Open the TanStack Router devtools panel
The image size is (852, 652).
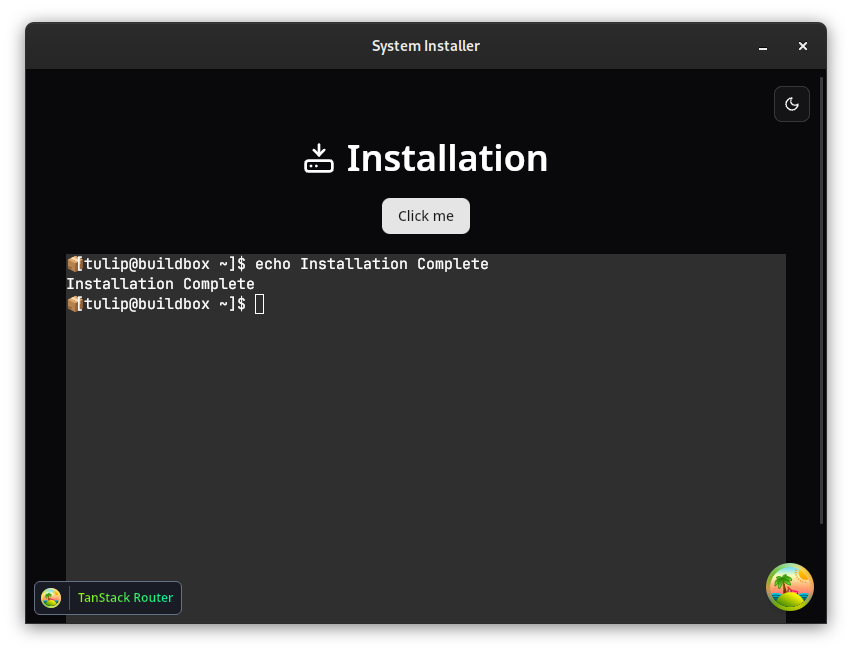(x=108, y=598)
